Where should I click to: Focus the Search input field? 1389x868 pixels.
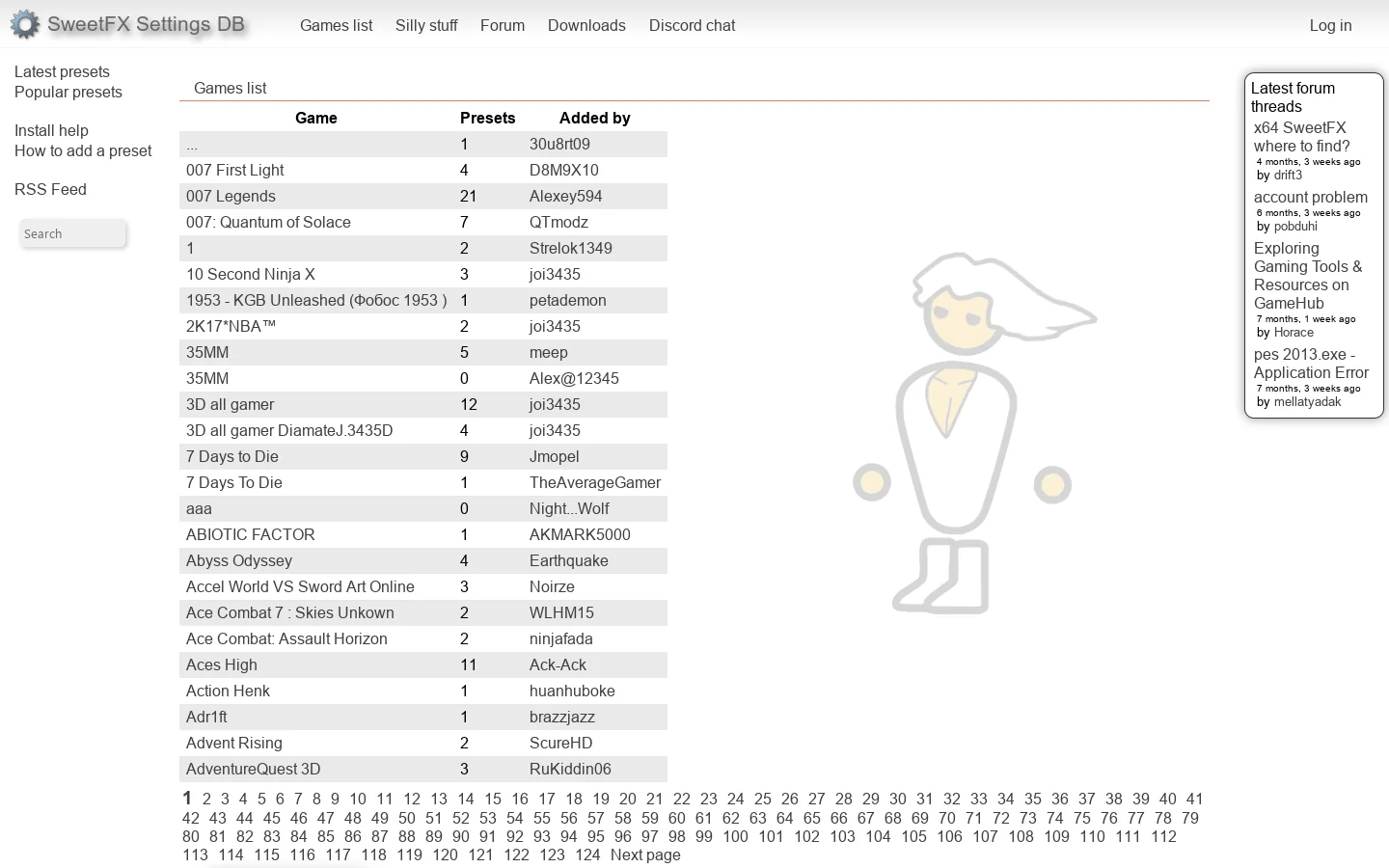72,233
